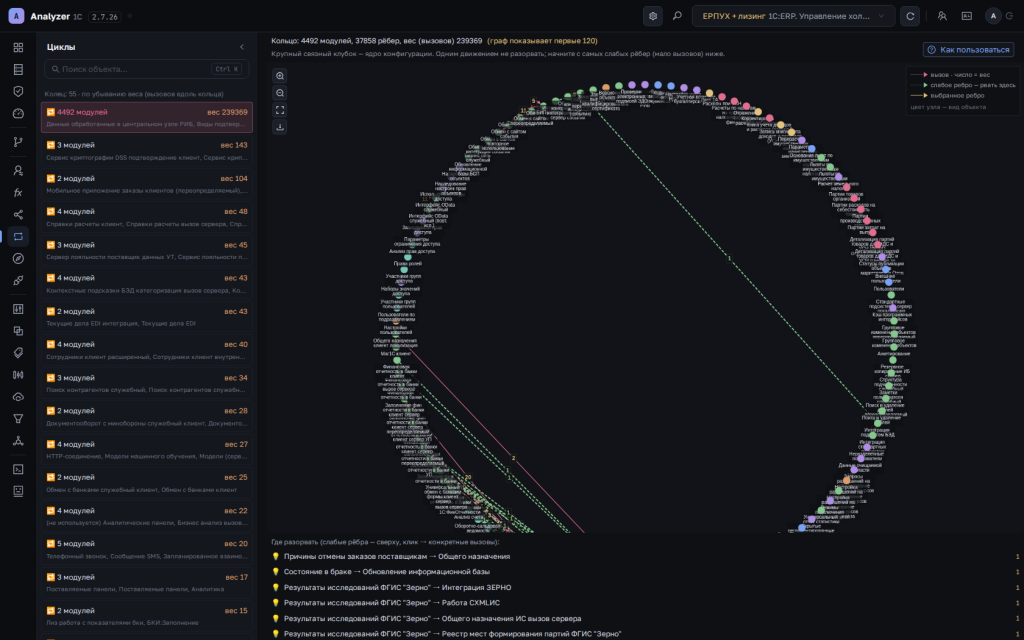Download the graph image
The width and height of the screenshot is (1024, 640).
(x=280, y=127)
